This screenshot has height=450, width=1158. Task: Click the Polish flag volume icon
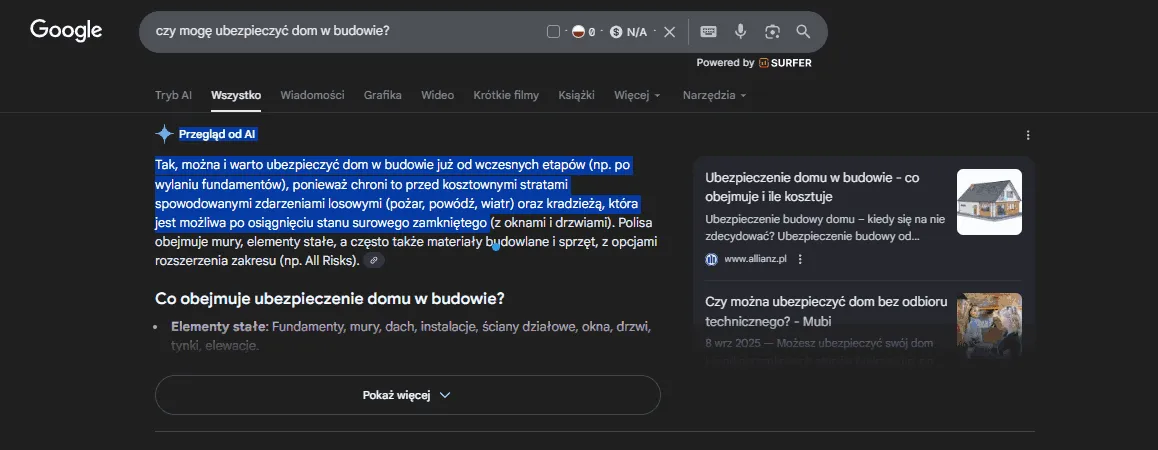[579, 32]
